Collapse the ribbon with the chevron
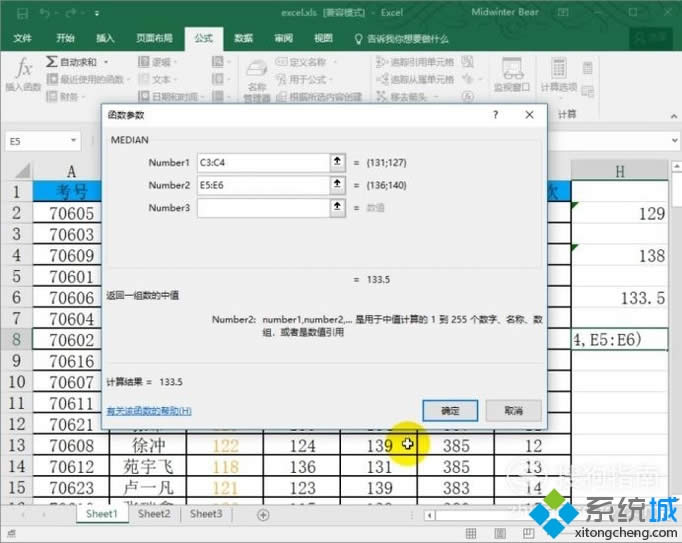The width and height of the screenshot is (682, 543). click(674, 116)
